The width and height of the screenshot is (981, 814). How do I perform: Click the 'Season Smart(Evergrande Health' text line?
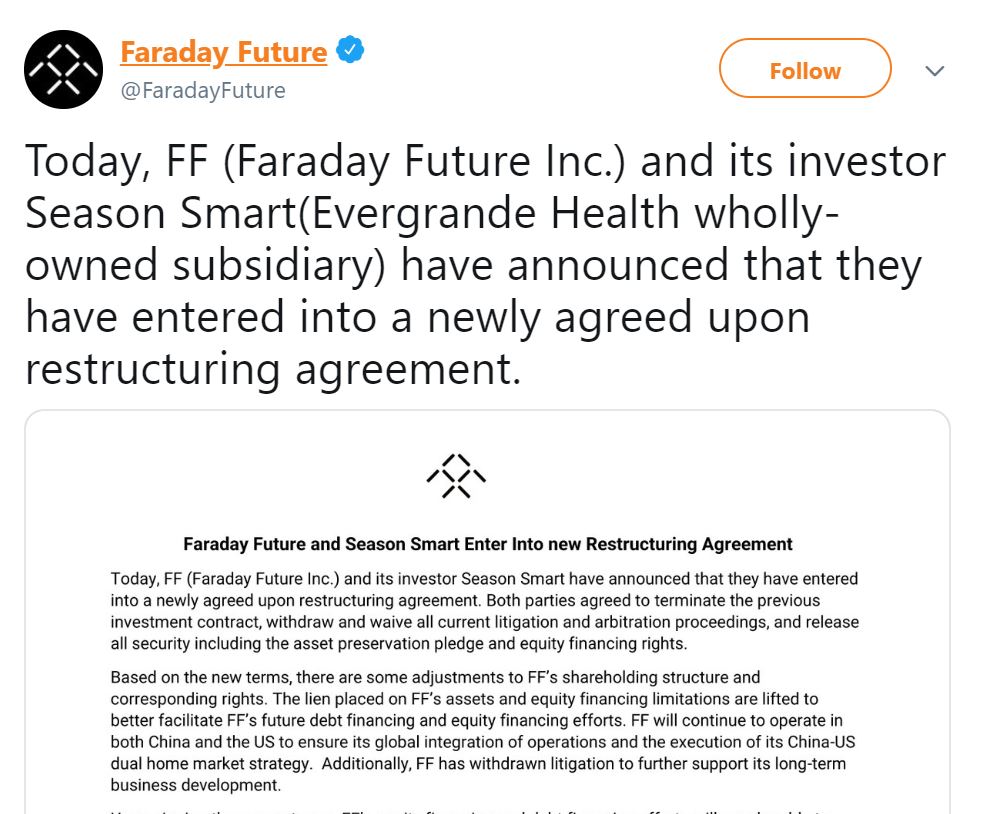[432, 213]
